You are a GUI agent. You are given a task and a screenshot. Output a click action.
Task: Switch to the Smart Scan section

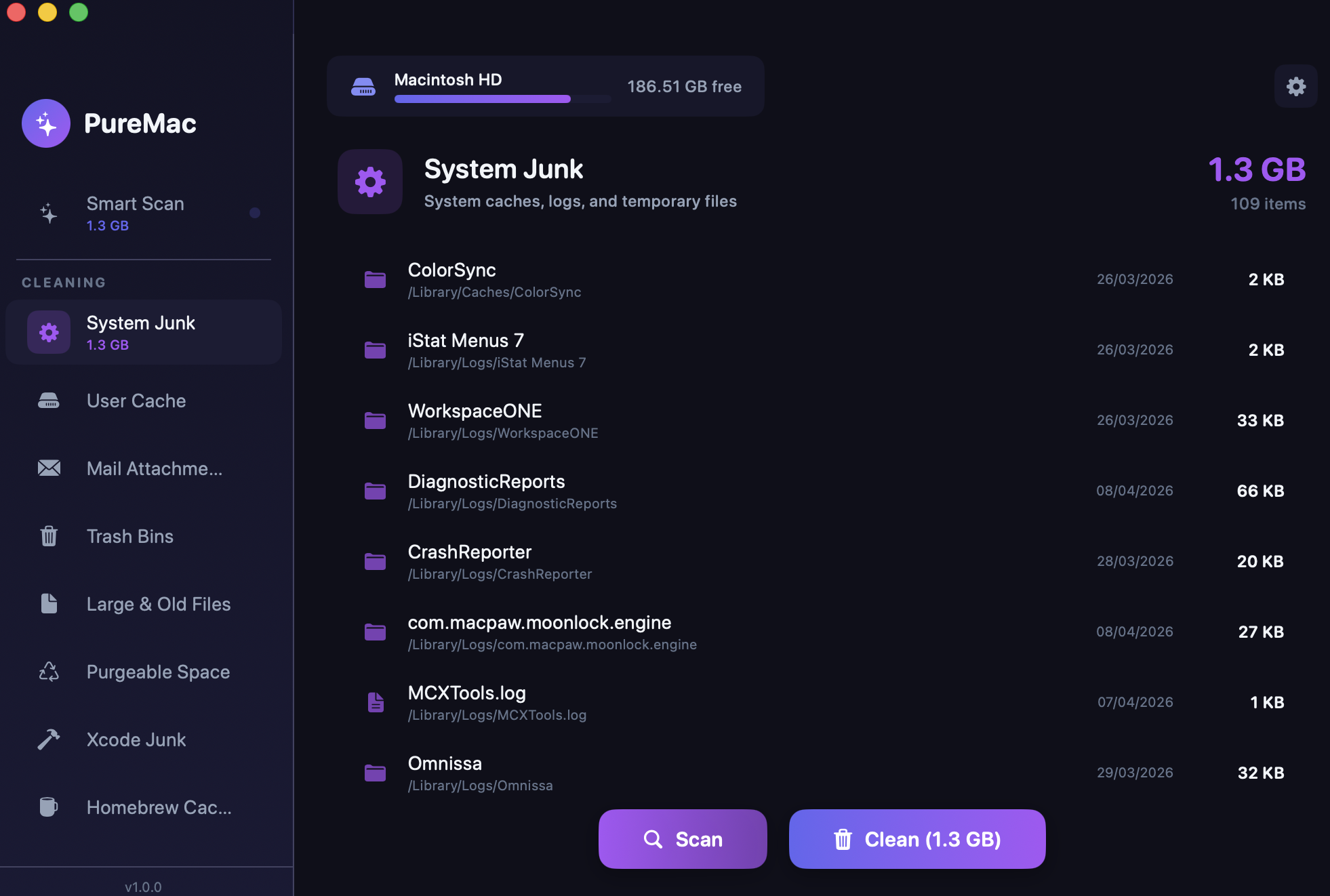(x=136, y=213)
